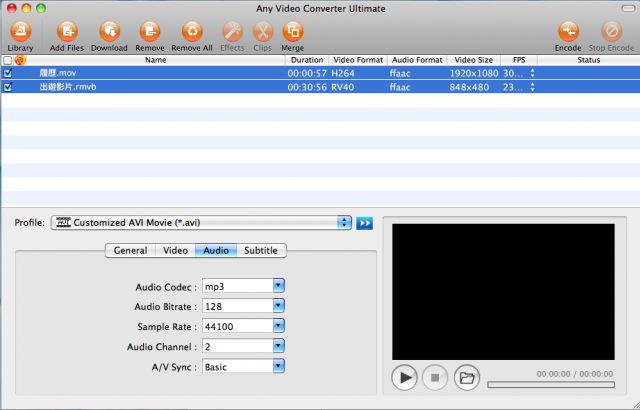Viewport: 640px width, 410px height.
Task: Select the file row ending in .rmvb
Action: [x=320, y=87]
